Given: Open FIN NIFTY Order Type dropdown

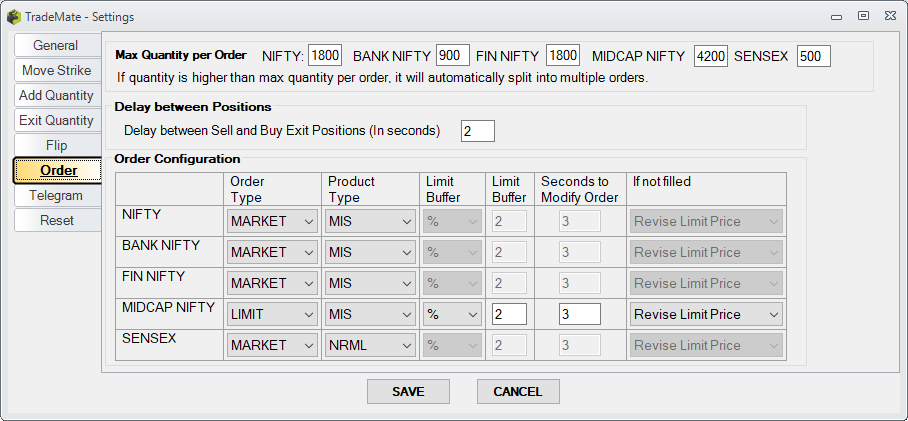Looking at the screenshot, I should point(272,283).
